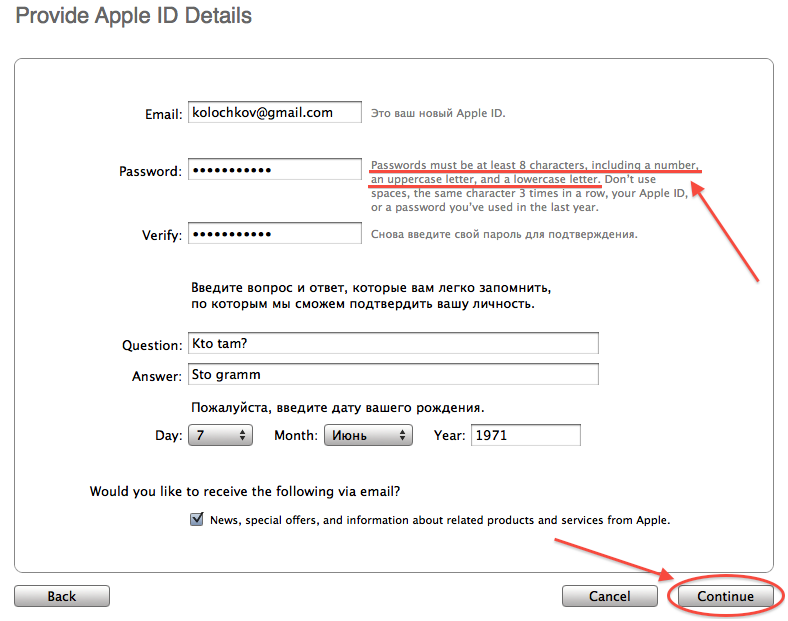Click the 'Verify:' label
The image size is (788, 621).
(x=162, y=235)
